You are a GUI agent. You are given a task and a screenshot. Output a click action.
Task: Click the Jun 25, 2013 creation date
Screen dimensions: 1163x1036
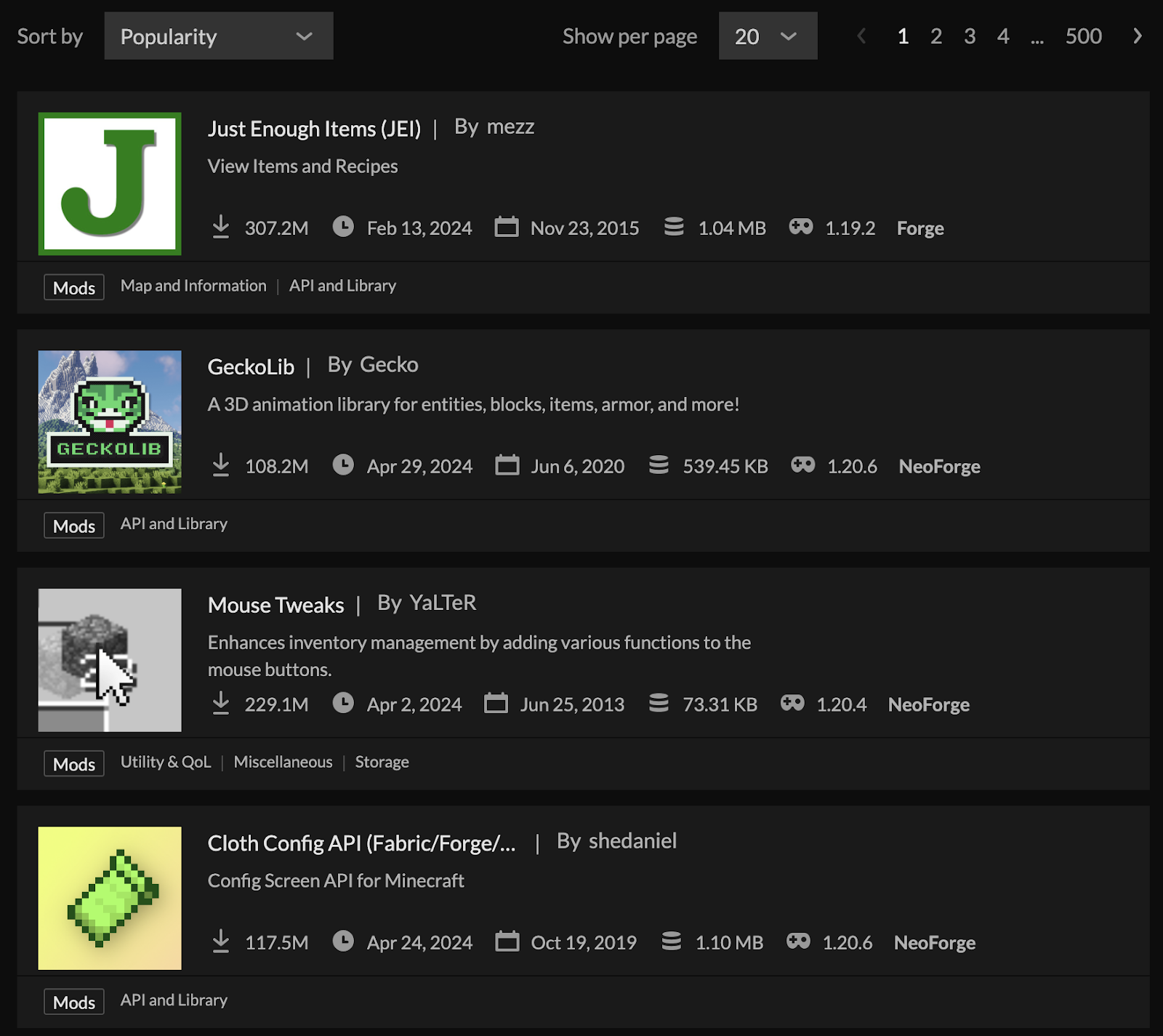coord(572,704)
